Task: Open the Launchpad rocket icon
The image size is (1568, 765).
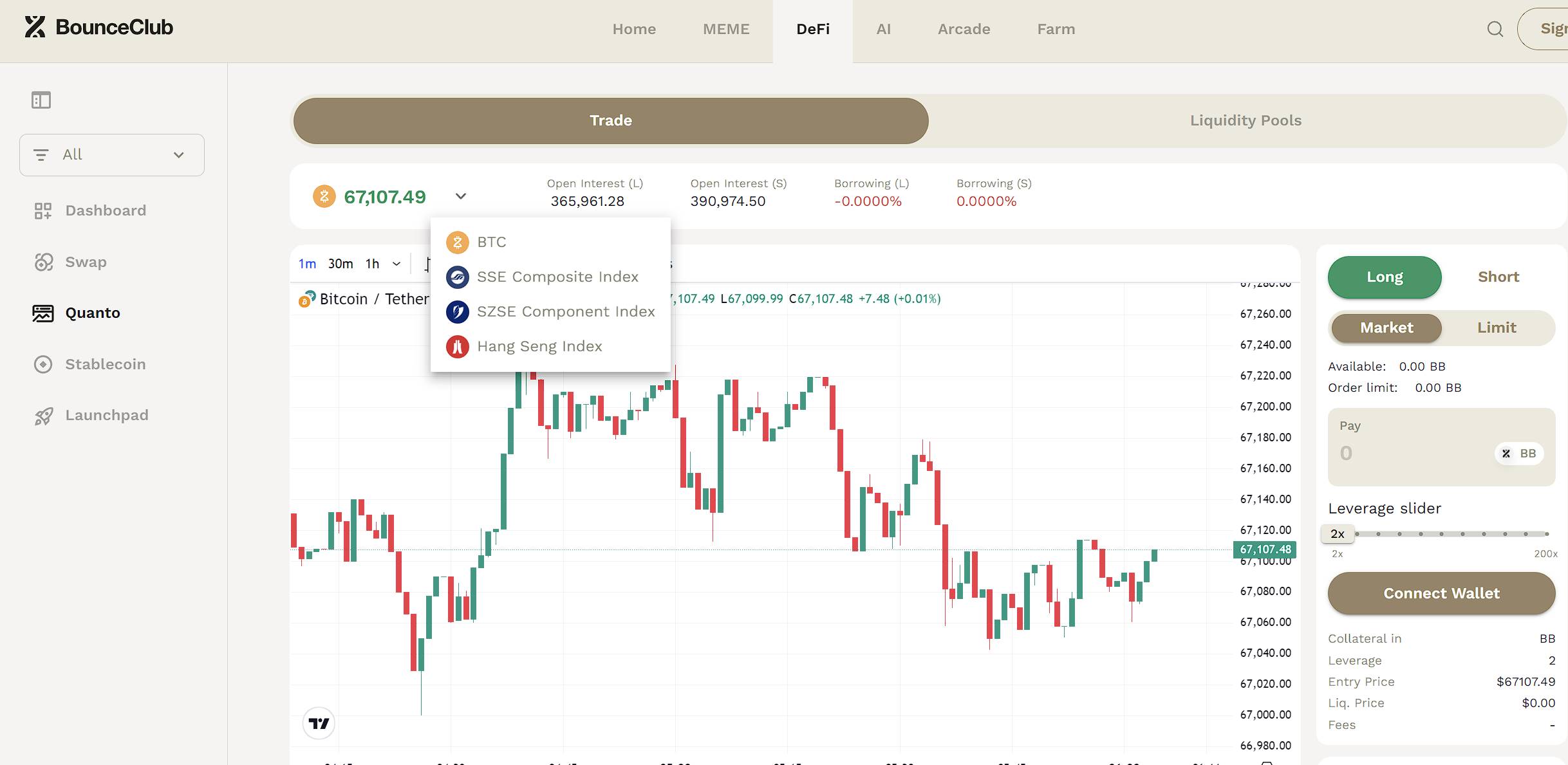Action: click(43, 415)
